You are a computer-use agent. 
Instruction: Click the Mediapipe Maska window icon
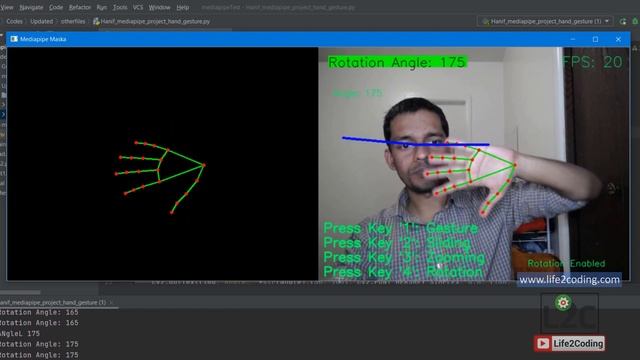14,39
